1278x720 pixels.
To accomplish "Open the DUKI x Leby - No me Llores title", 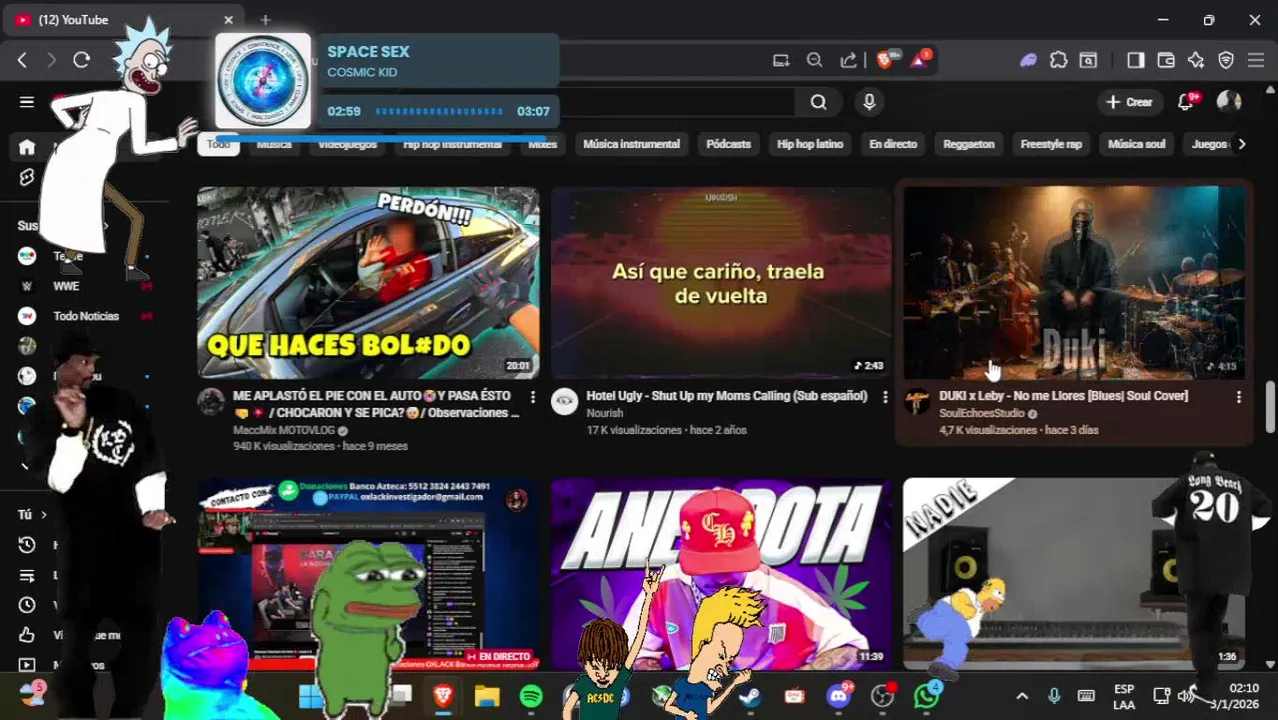I will [1063, 396].
